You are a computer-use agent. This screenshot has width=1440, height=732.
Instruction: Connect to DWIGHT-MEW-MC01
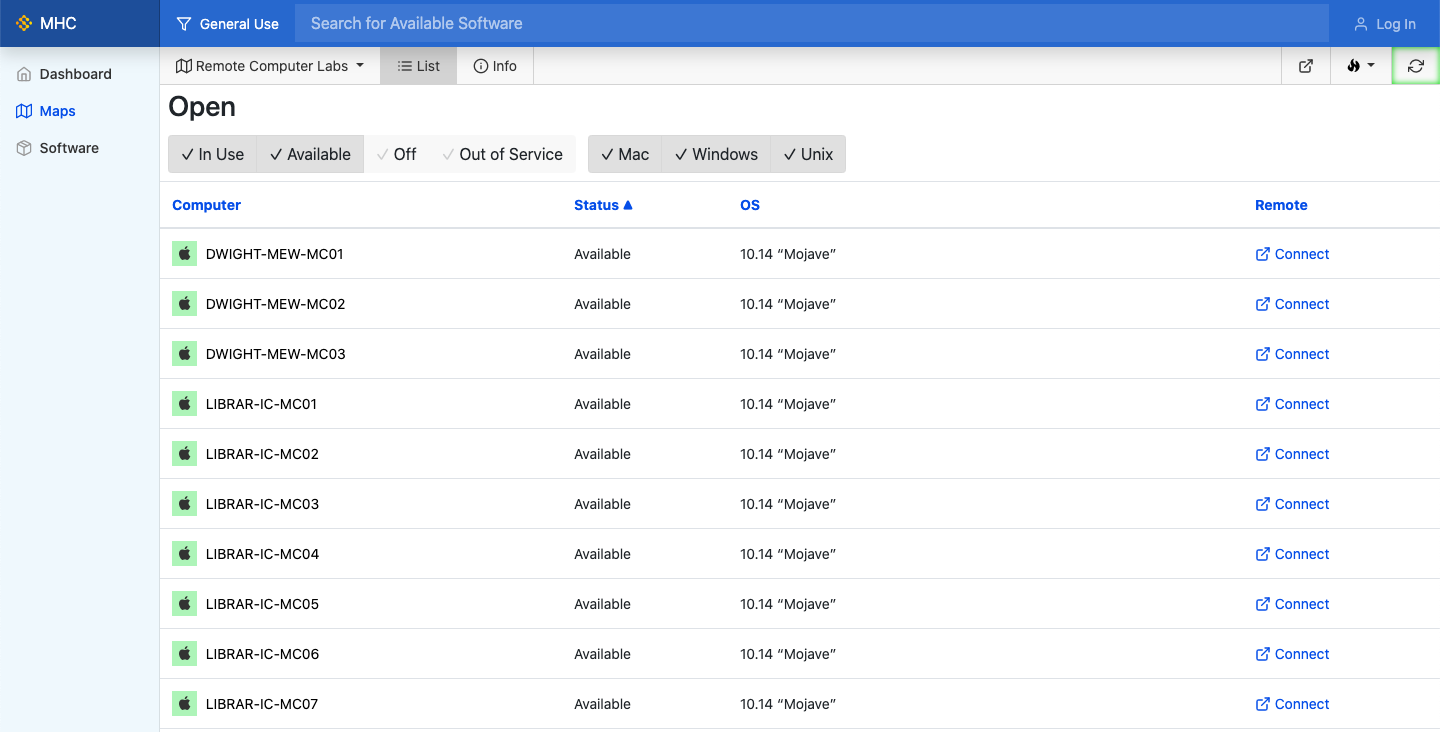point(1292,254)
